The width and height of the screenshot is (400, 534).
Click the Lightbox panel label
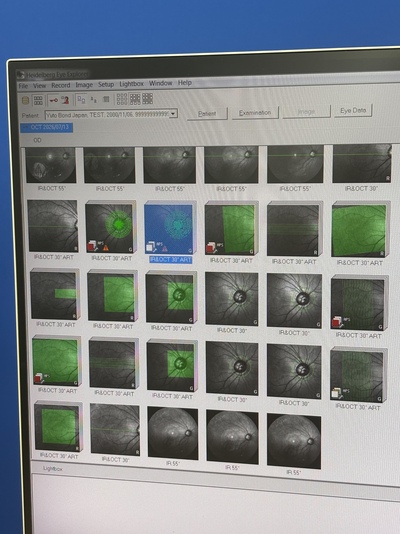52,469
